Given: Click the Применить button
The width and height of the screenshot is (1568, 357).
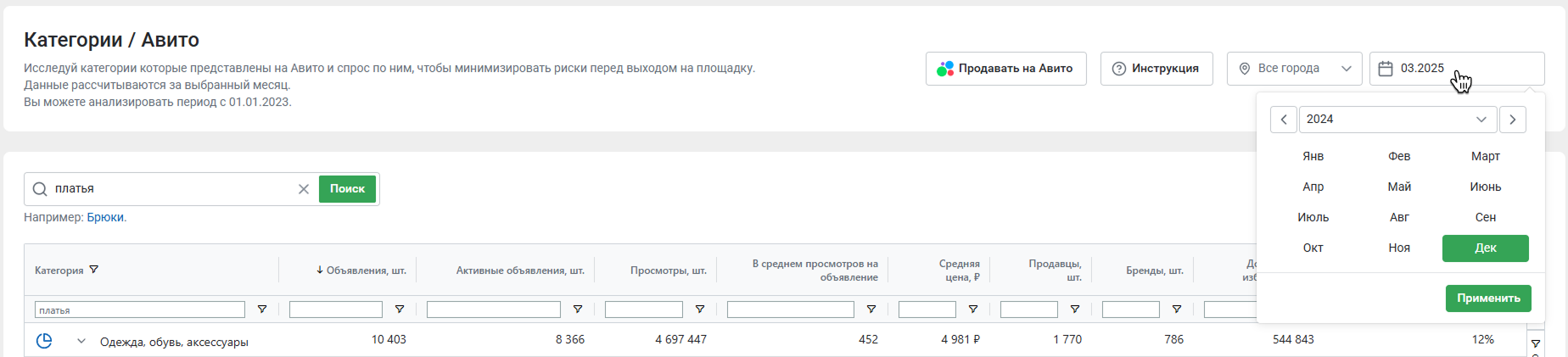Looking at the screenshot, I should pos(1488,298).
